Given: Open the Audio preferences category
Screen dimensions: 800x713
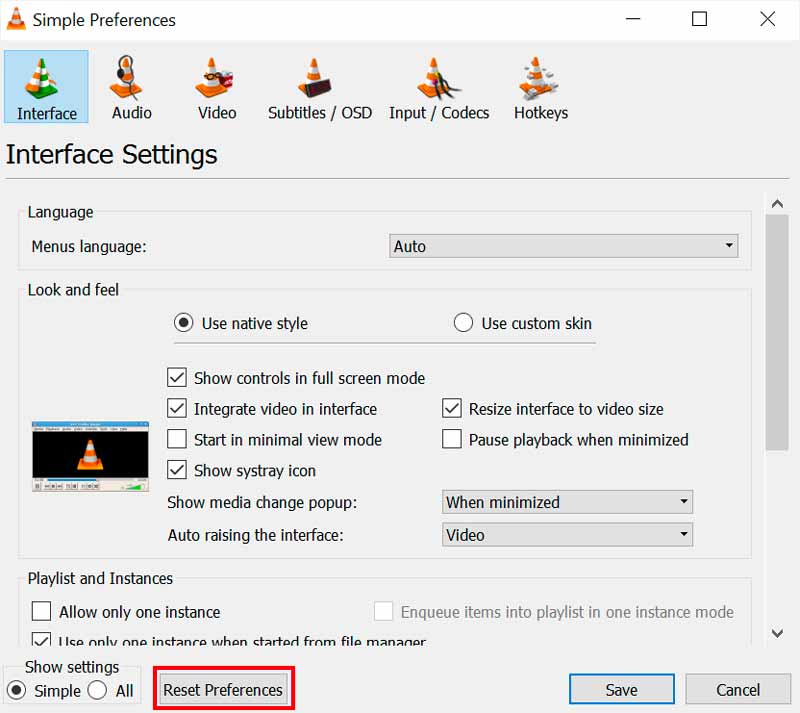Looking at the screenshot, I should click(x=131, y=88).
